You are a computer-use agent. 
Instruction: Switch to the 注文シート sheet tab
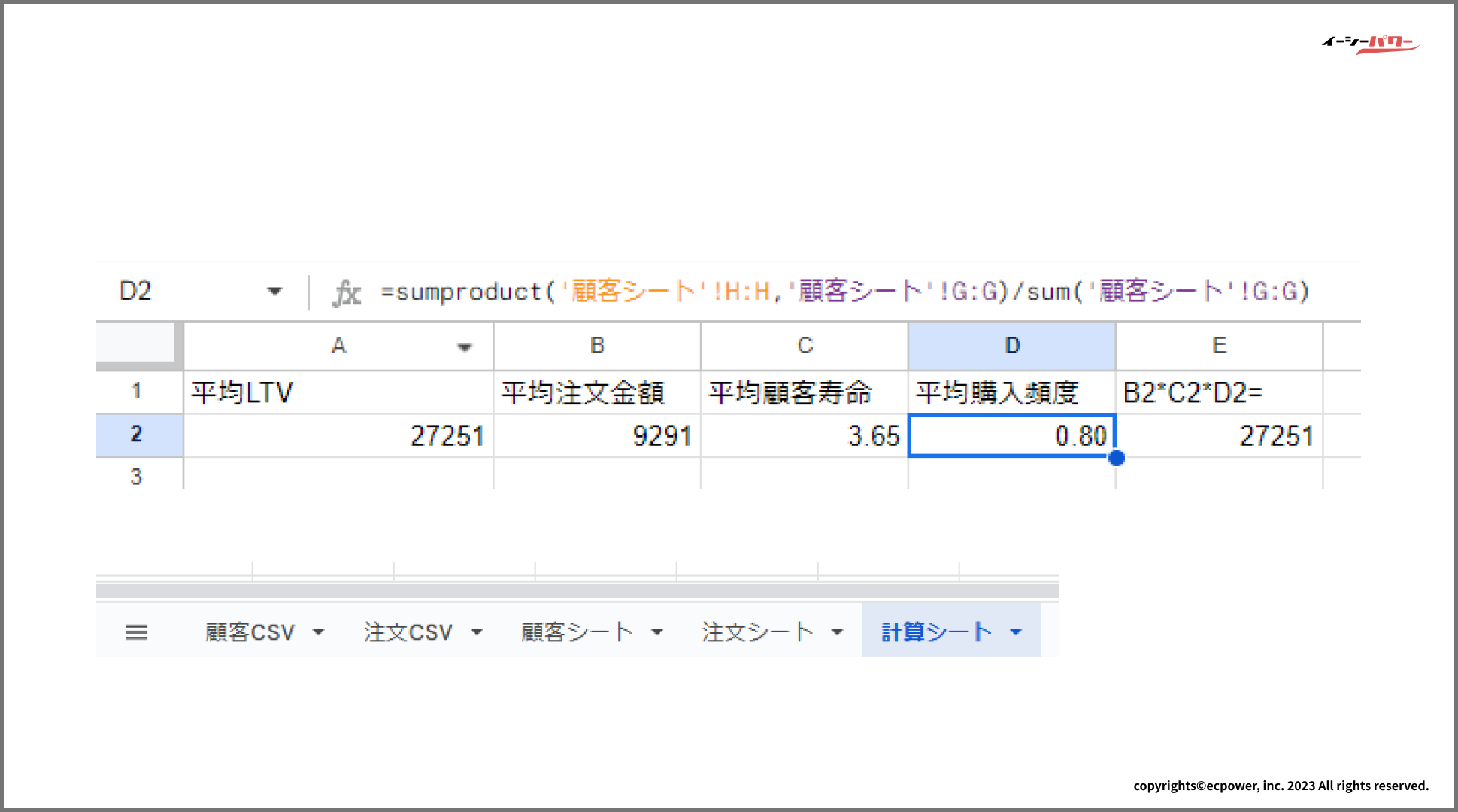click(757, 632)
